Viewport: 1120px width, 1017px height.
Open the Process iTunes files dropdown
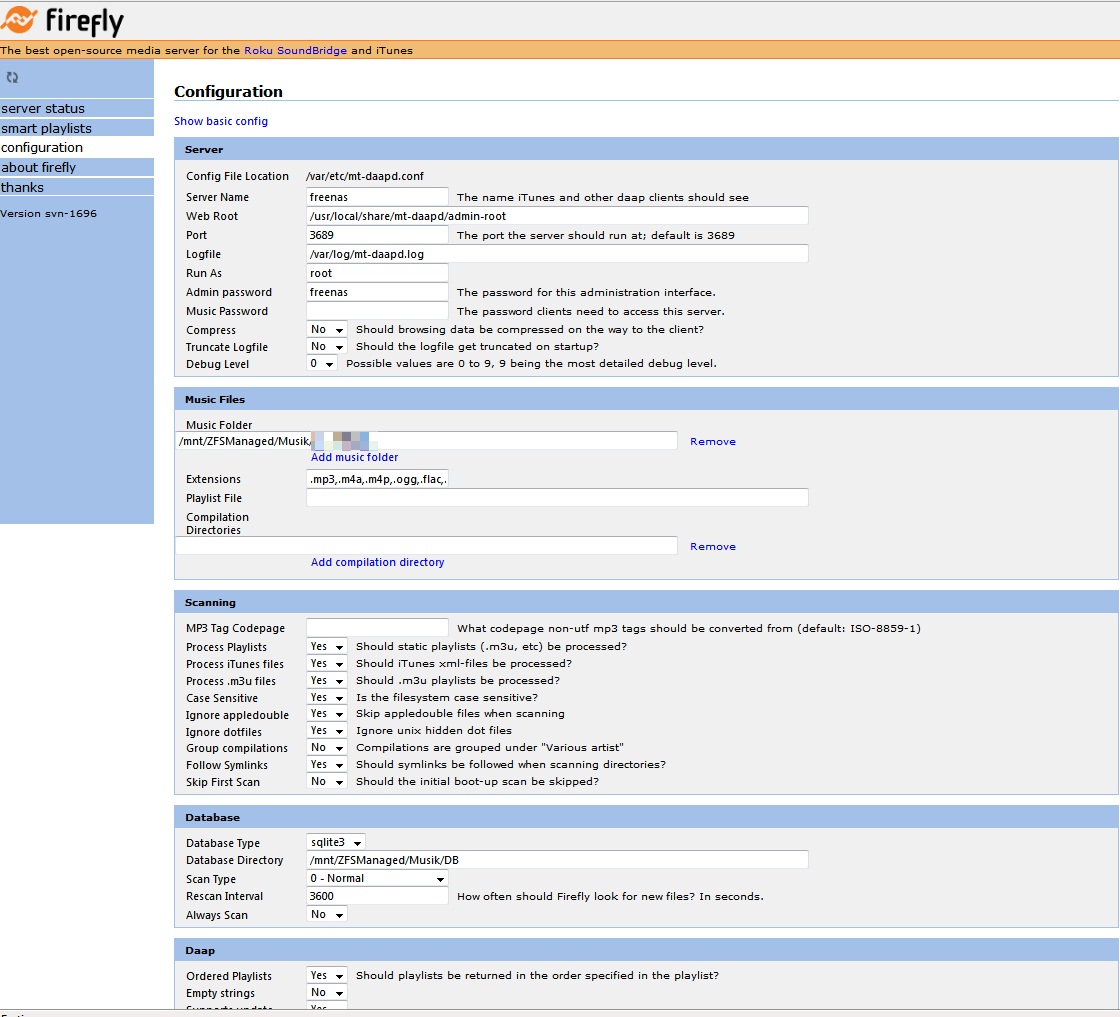327,663
